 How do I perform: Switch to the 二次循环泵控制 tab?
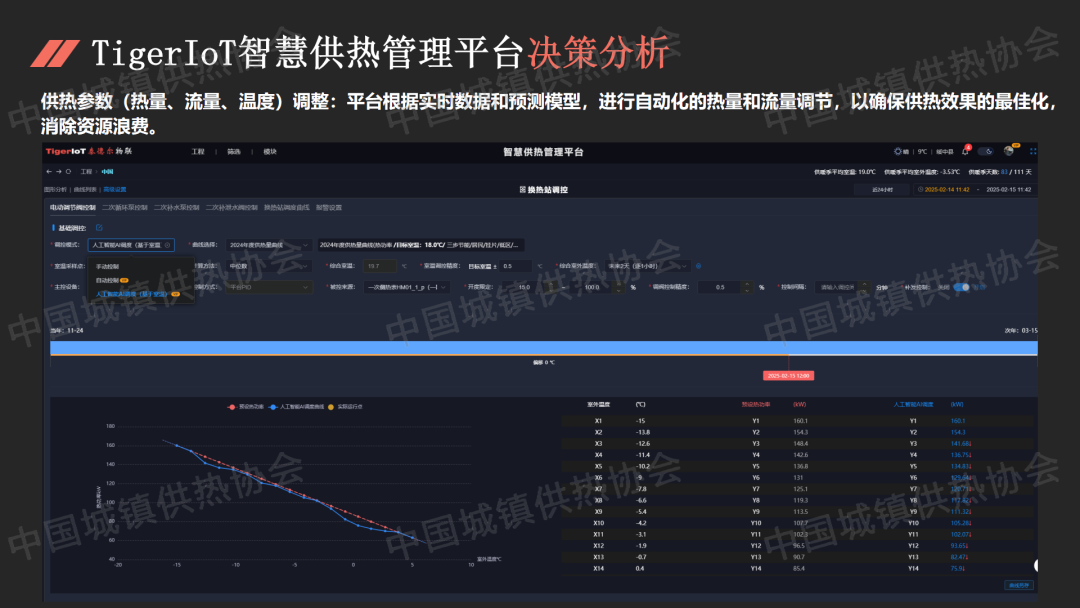(124, 208)
